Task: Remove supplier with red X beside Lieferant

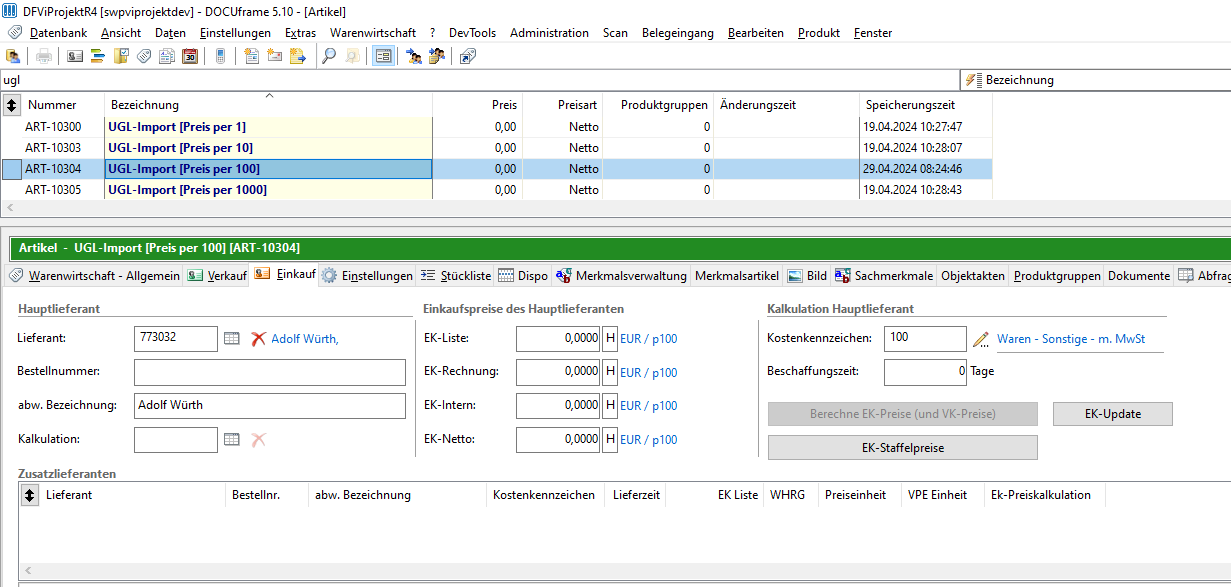Action: [259, 339]
